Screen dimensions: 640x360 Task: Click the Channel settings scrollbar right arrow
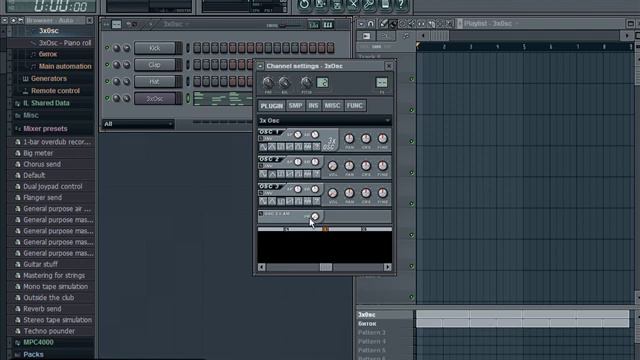tap(387, 267)
